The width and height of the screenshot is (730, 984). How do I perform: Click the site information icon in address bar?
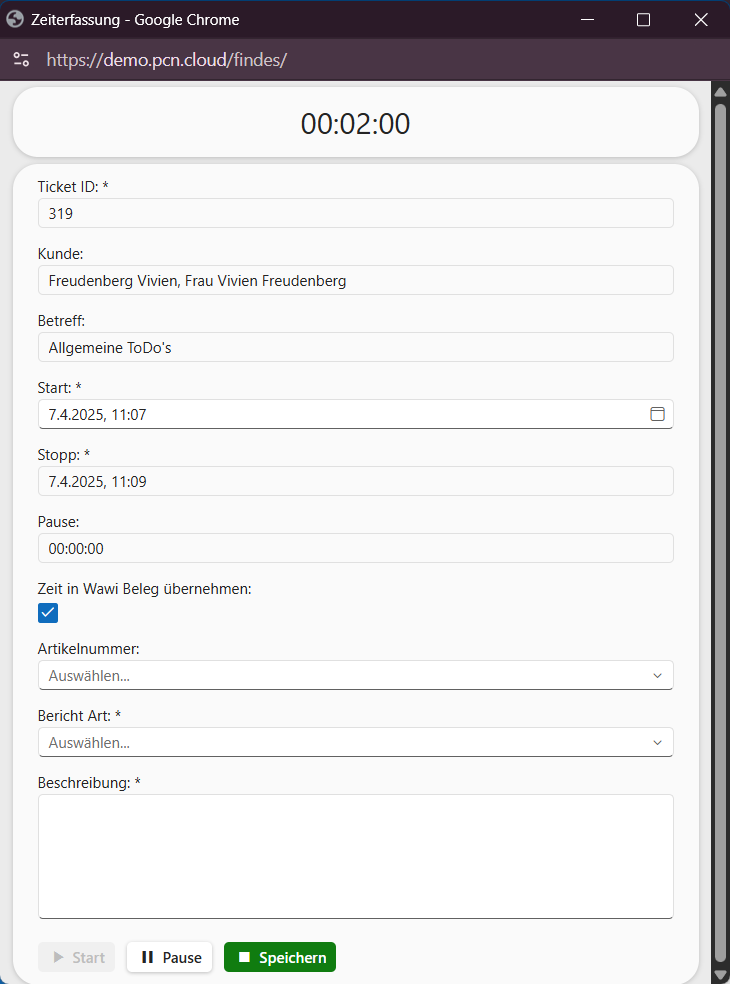pyautogui.click(x=21, y=60)
